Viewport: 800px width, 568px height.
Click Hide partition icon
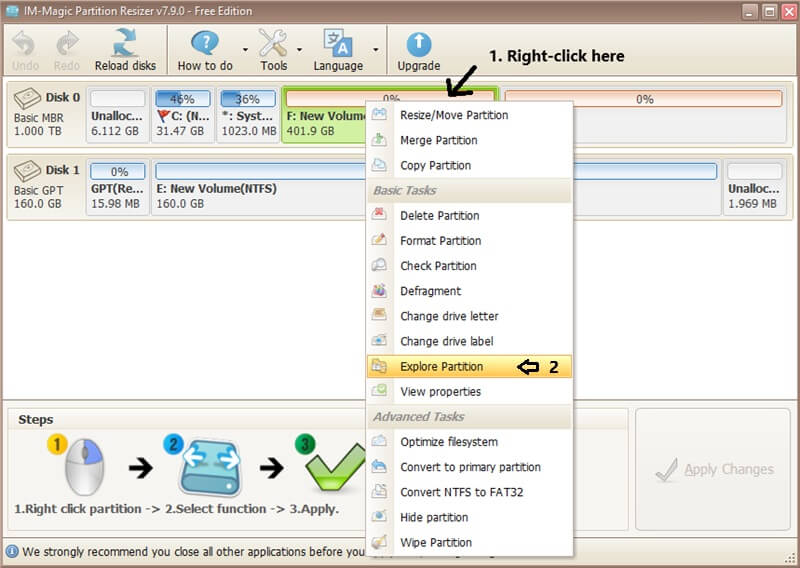[x=379, y=516]
